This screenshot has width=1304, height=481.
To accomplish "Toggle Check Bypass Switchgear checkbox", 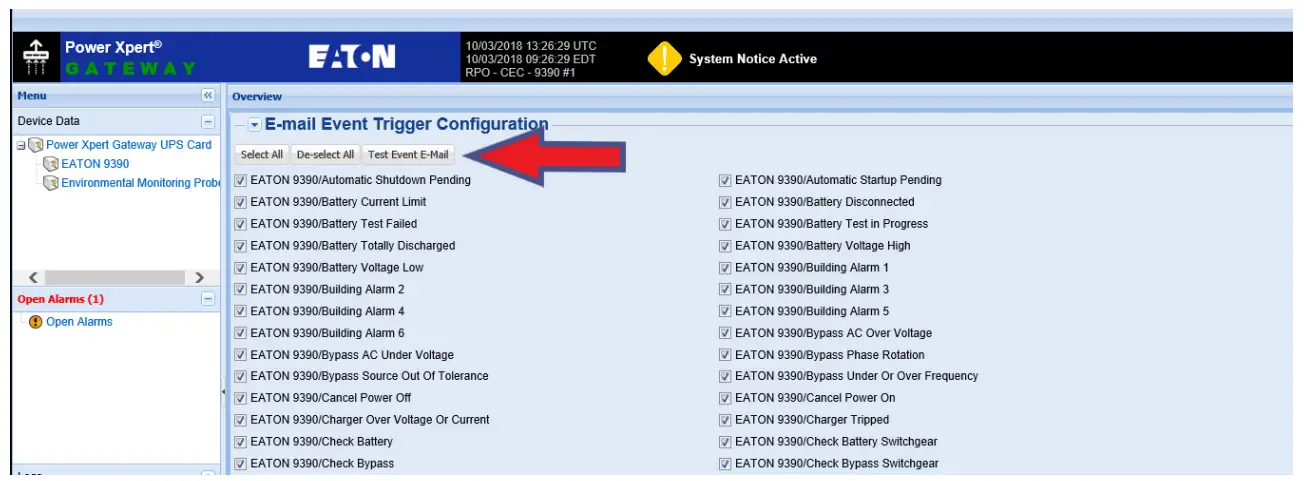I will point(725,464).
